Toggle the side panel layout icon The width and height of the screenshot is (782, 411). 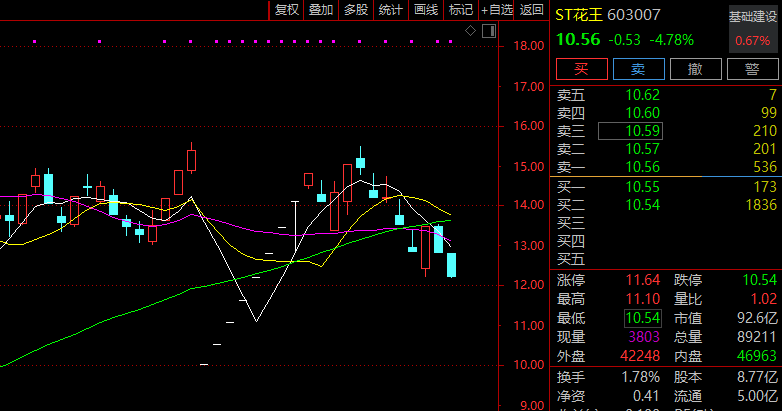tap(489, 31)
